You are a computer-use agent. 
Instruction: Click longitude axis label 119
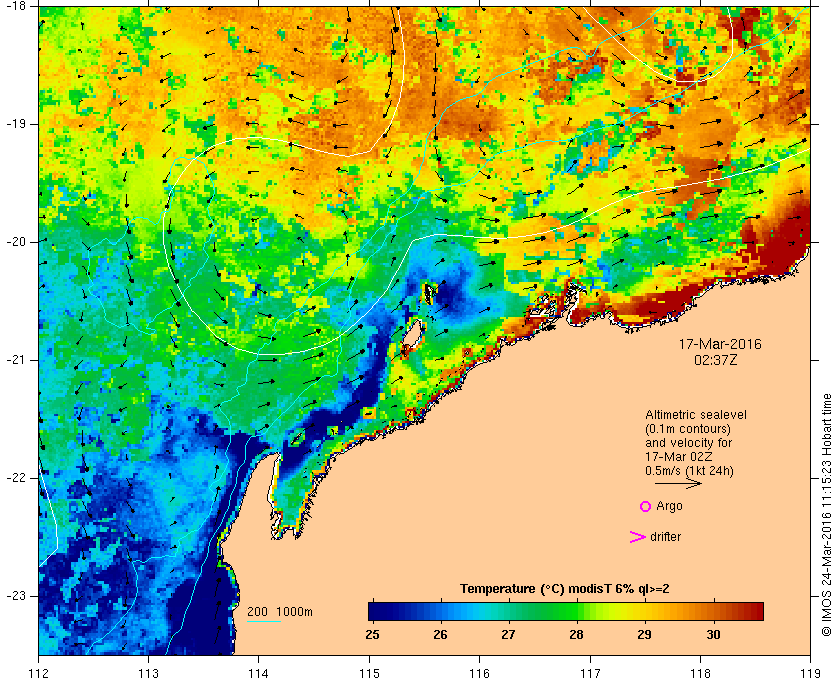pos(810,672)
